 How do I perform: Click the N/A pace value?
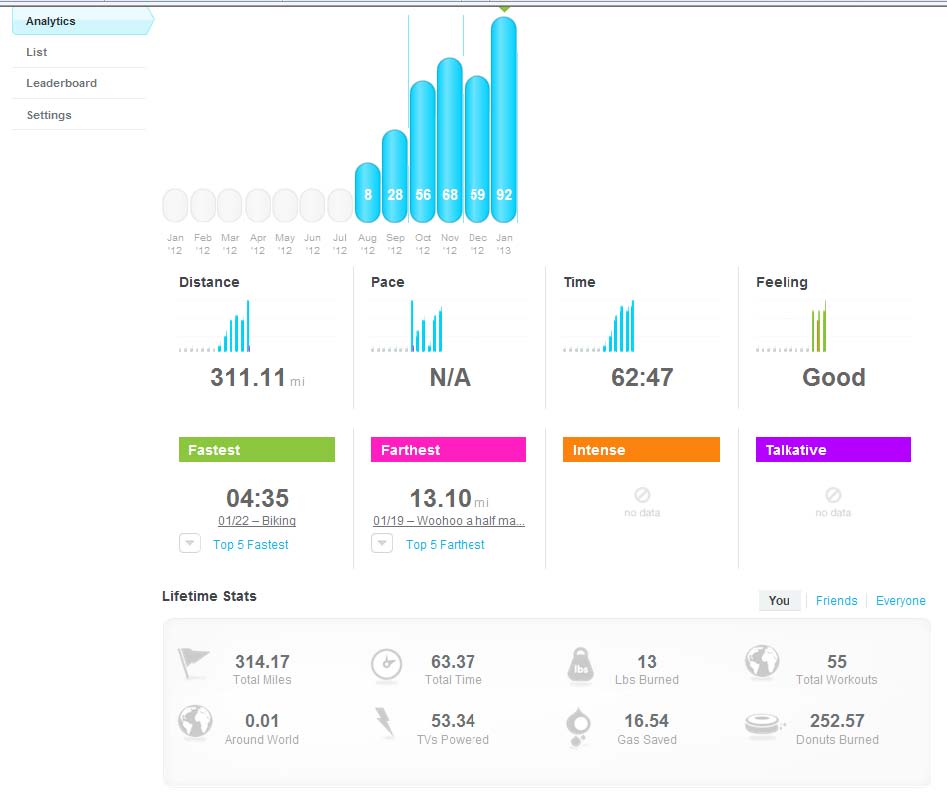450,378
